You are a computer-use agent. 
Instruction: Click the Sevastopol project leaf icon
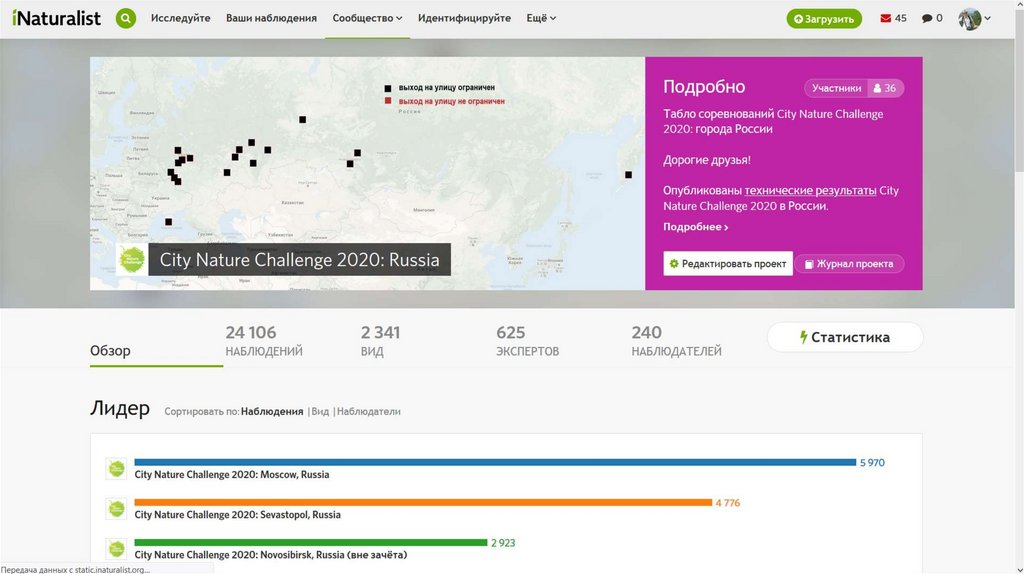click(x=116, y=508)
